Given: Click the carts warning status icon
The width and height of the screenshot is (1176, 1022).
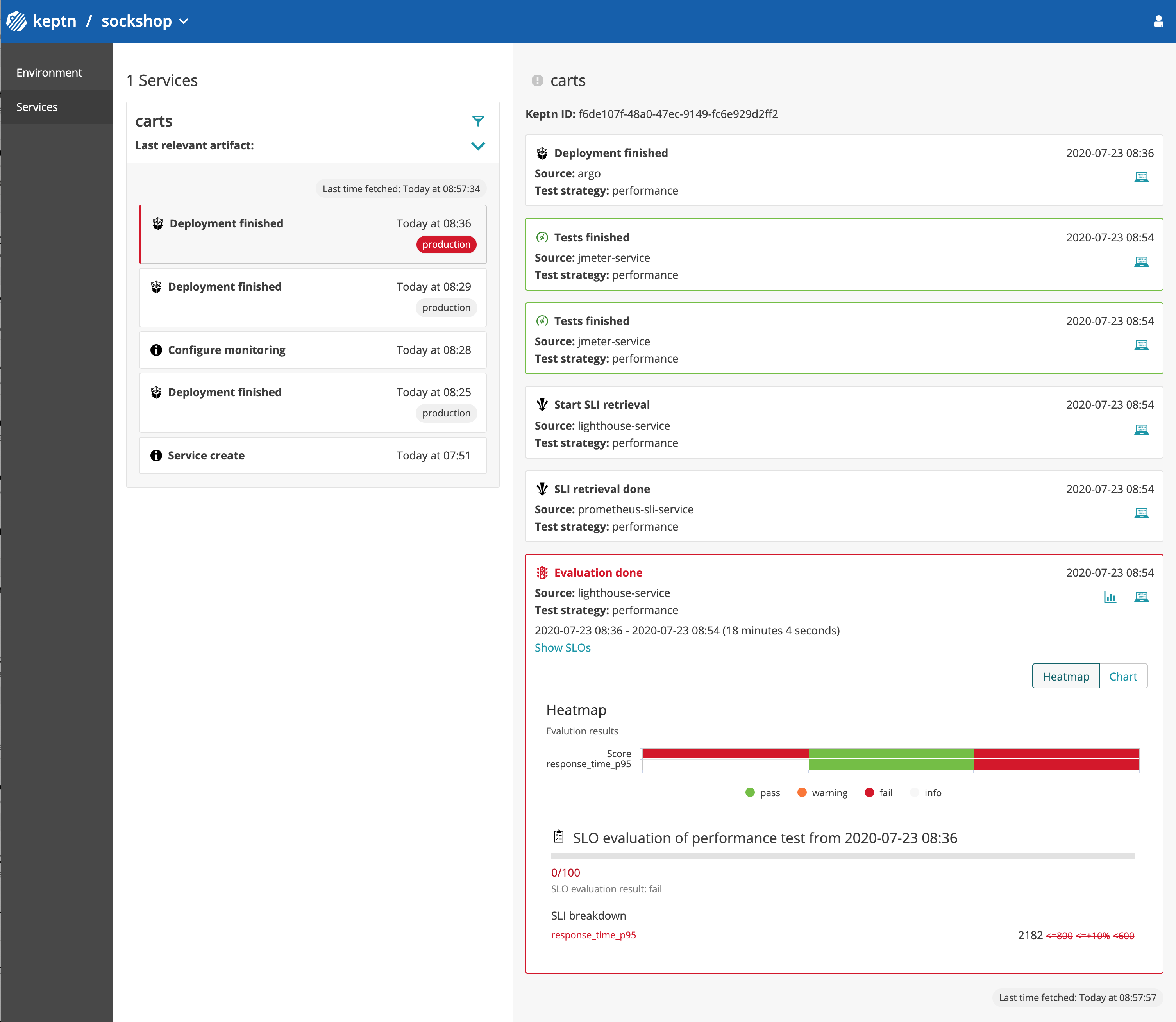Looking at the screenshot, I should coord(537,80).
